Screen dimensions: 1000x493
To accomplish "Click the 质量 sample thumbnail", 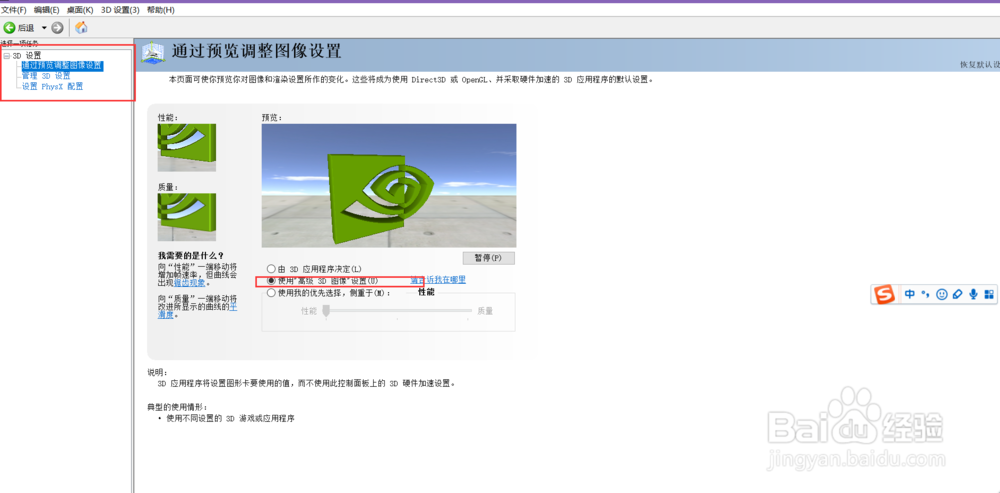I will pyautogui.click(x=187, y=217).
